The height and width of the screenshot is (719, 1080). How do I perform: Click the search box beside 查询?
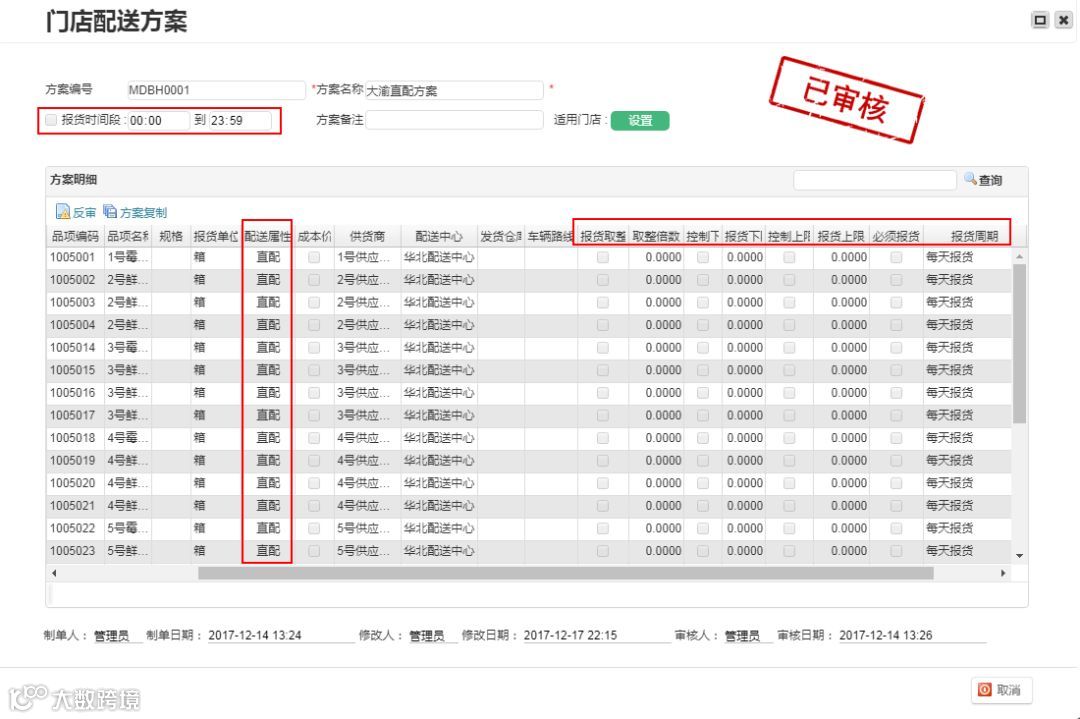[875, 180]
